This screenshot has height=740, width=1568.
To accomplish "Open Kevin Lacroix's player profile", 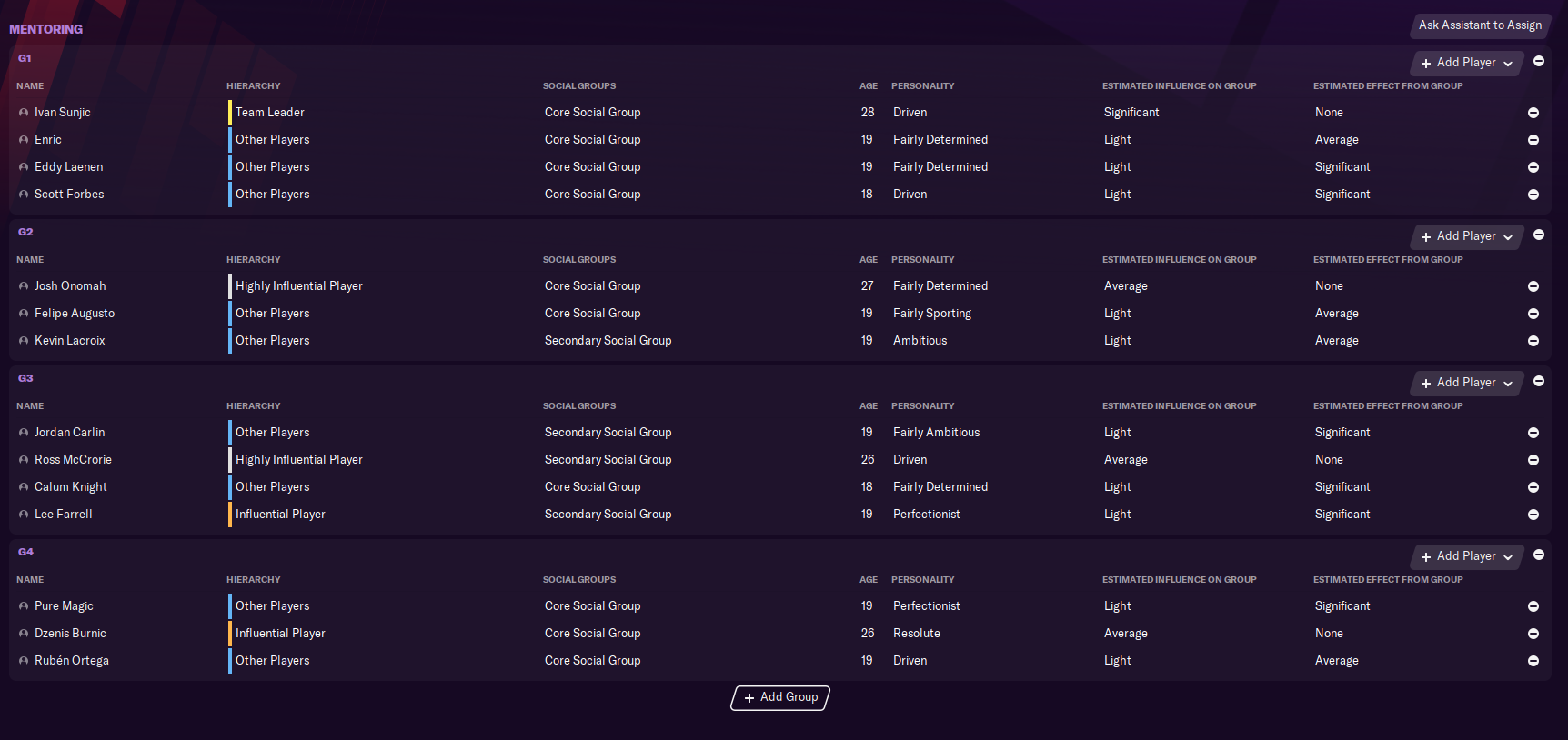I will click(70, 341).
